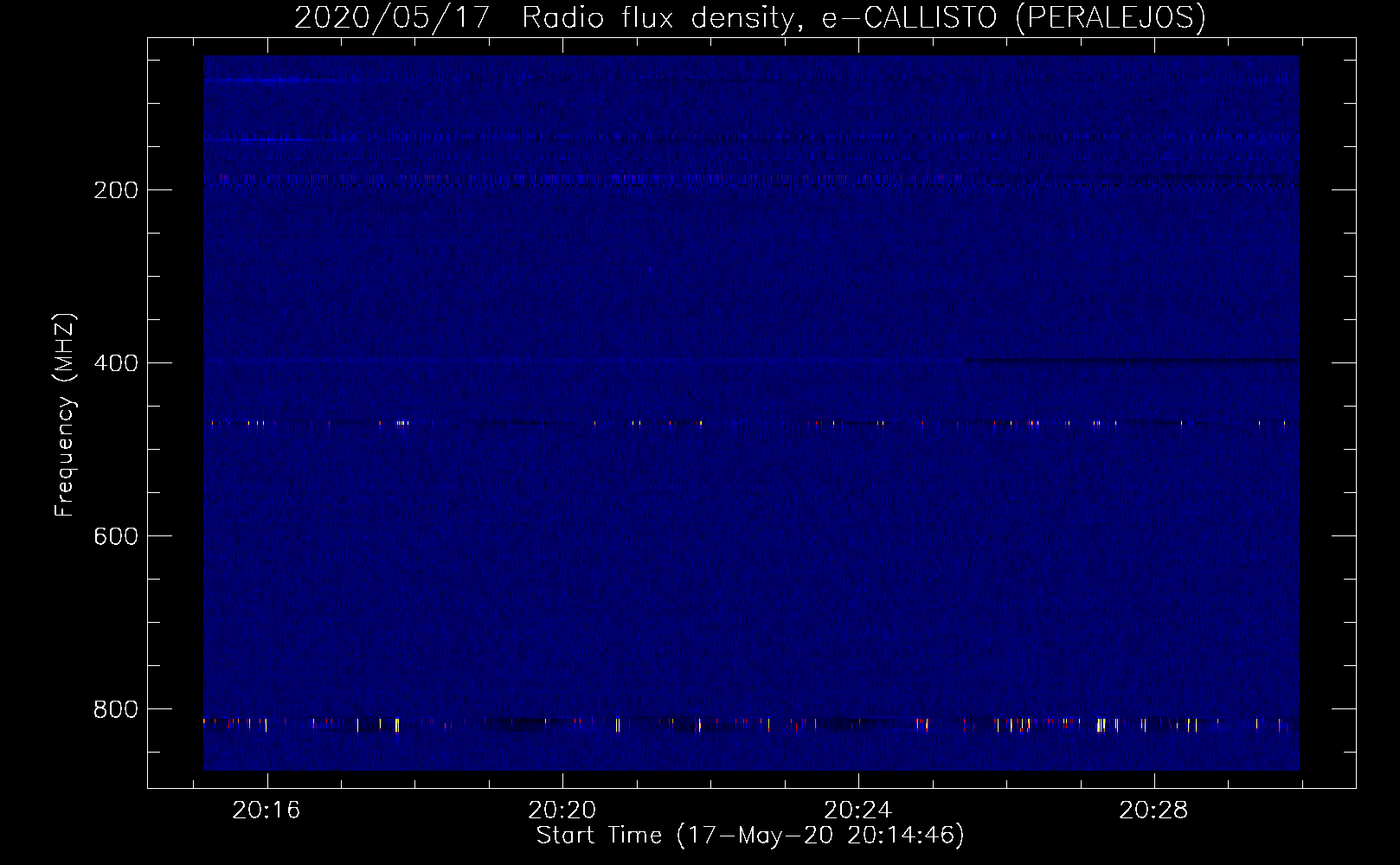Click the 200 frequency tick label
Image resolution: width=1400 pixels, height=865 pixels.
[116, 190]
